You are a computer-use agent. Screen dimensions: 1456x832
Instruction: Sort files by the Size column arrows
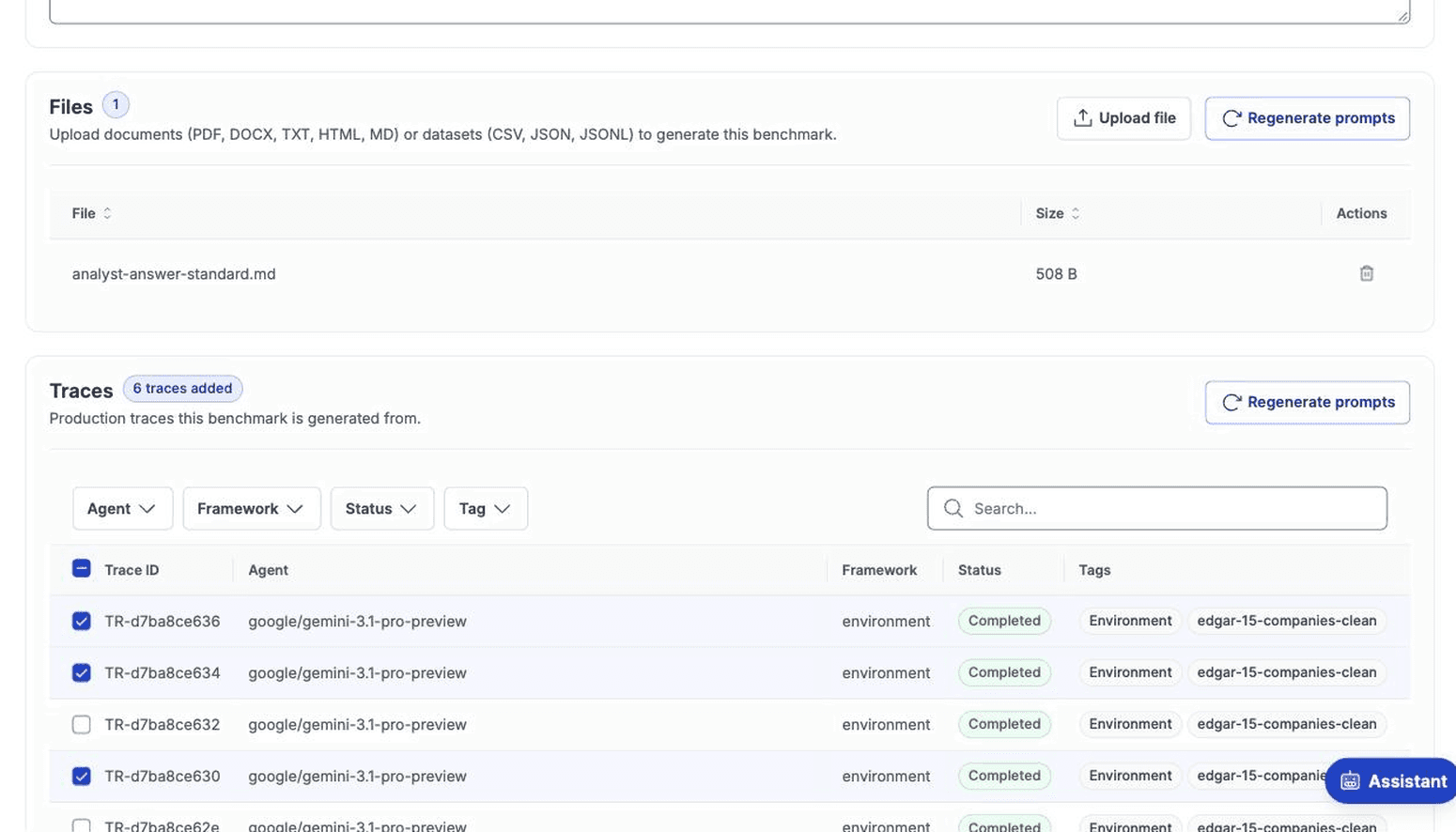tap(1076, 213)
